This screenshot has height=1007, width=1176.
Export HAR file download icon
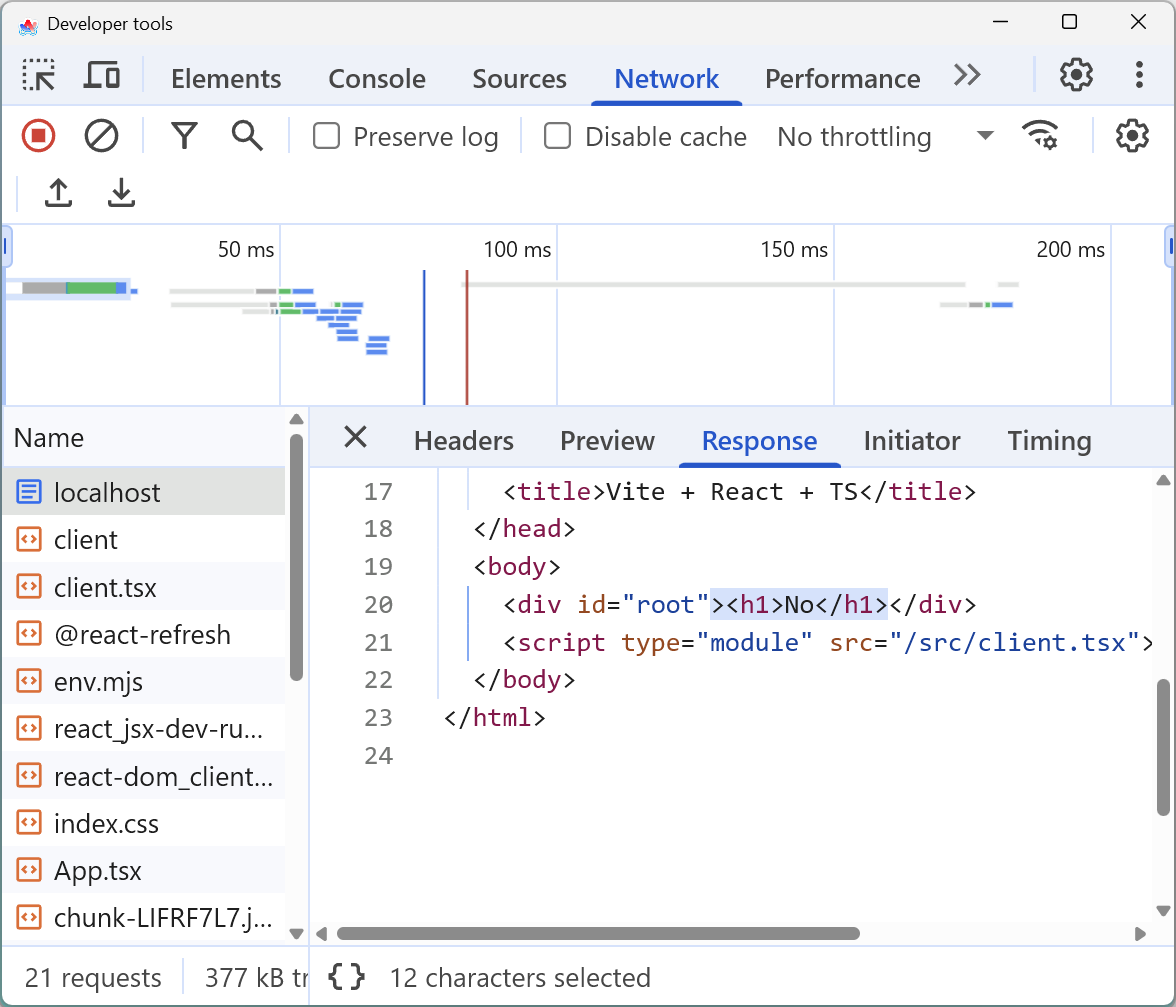click(121, 193)
